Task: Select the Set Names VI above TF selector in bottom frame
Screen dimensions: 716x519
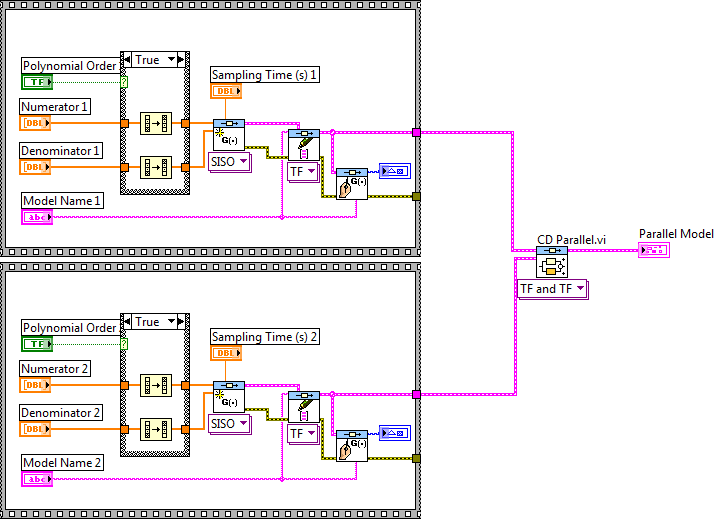Action: [304, 407]
